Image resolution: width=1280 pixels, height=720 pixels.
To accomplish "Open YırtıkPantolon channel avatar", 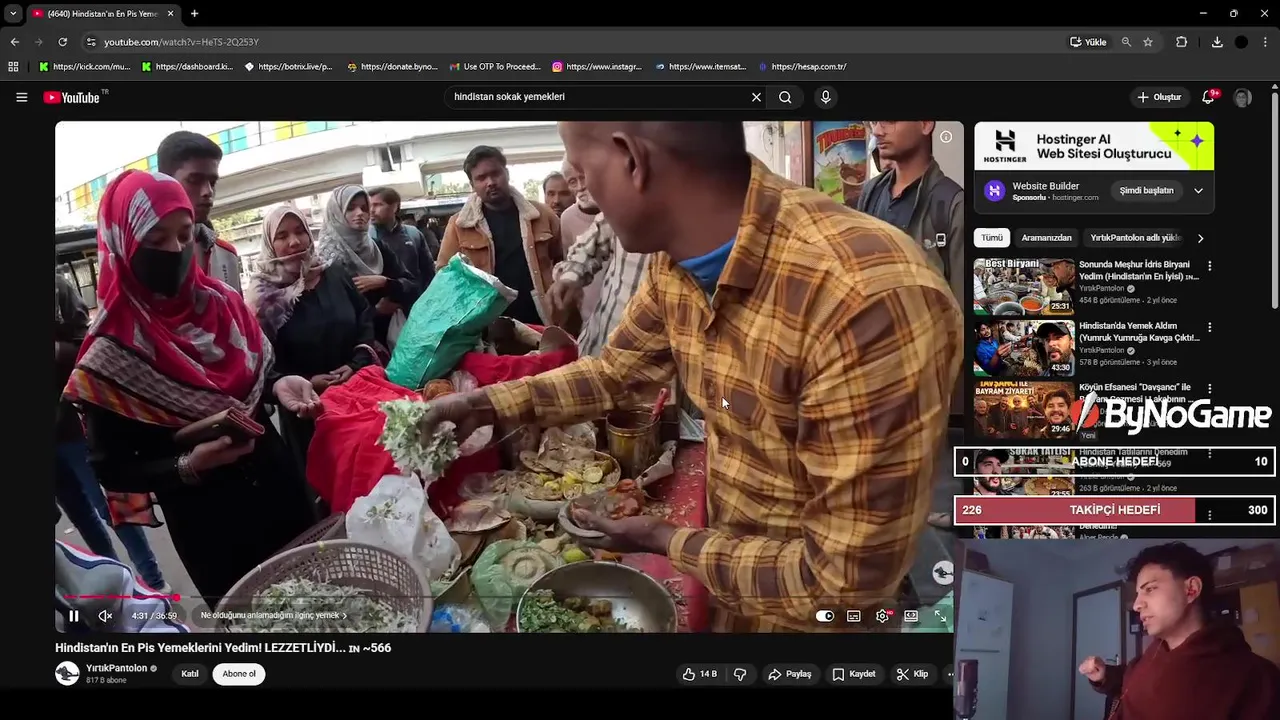I will pyautogui.click(x=67, y=673).
